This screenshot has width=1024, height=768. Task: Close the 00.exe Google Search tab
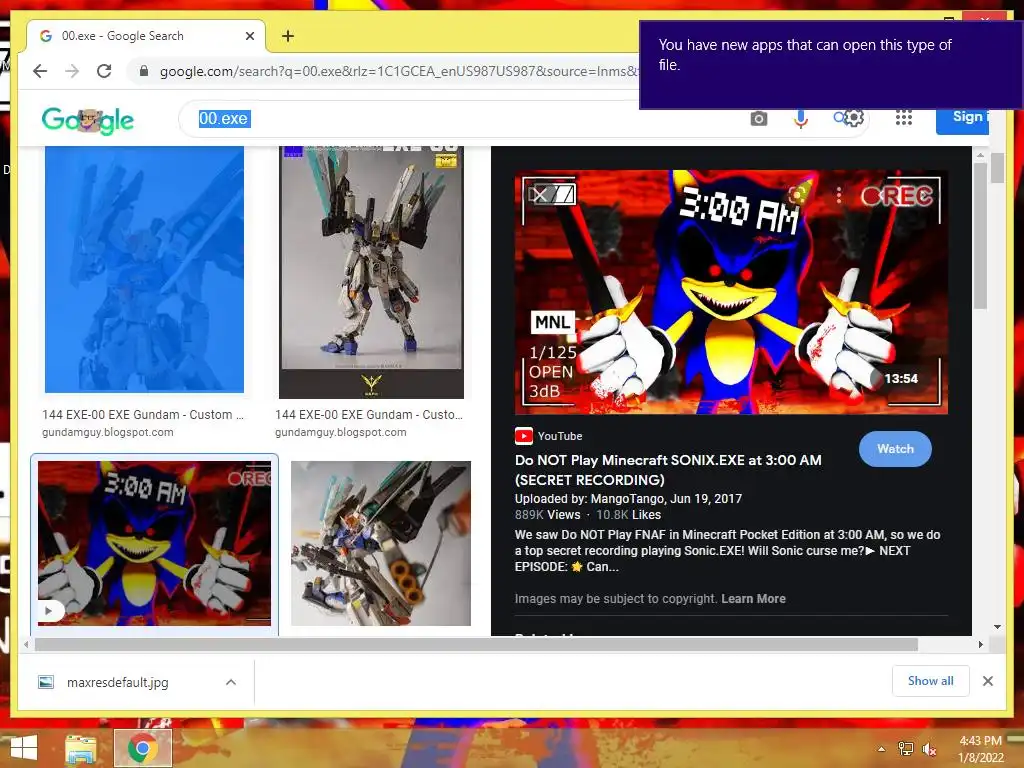pyautogui.click(x=249, y=36)
